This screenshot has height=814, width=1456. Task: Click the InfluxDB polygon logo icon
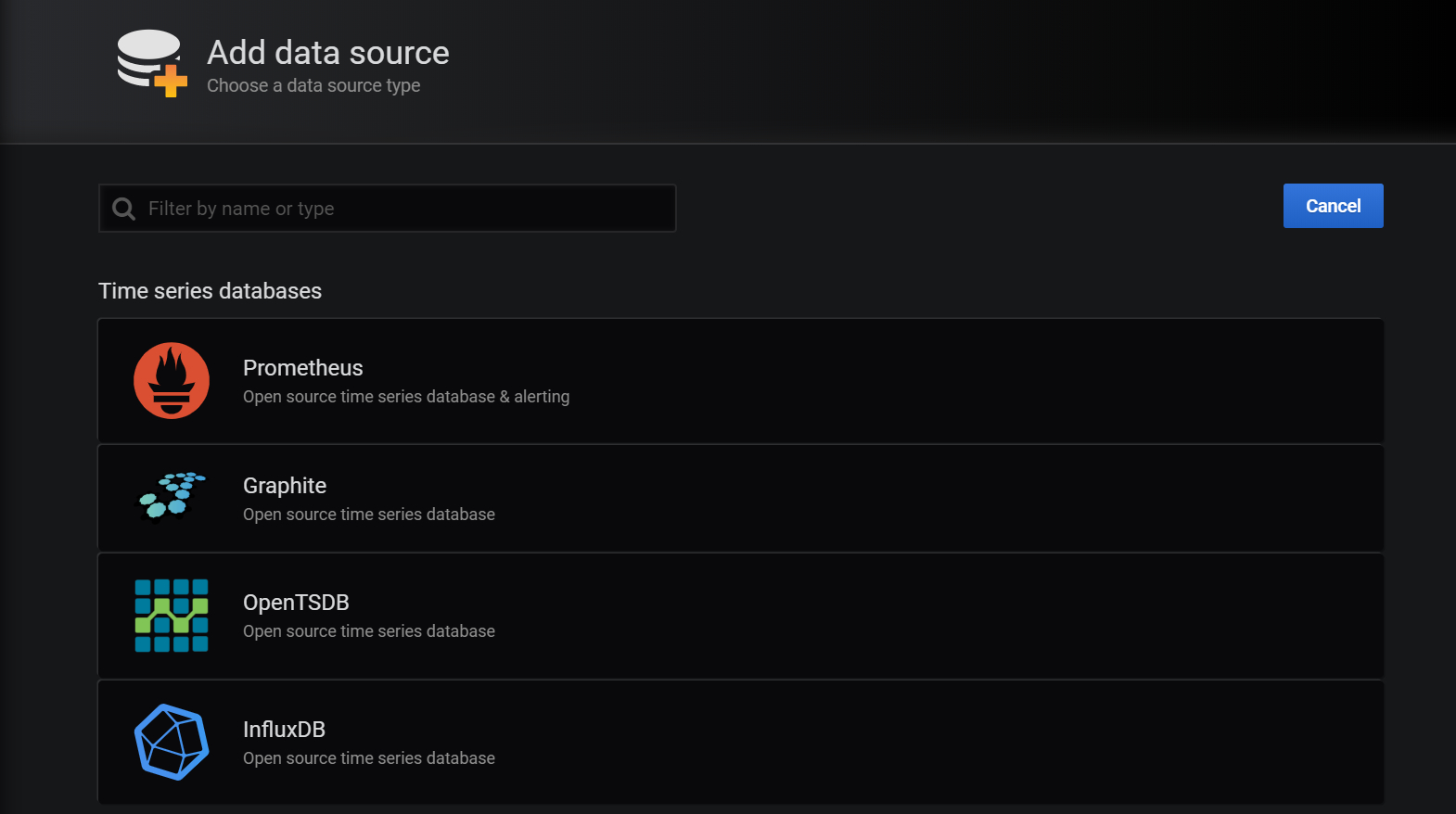click(172, 742)
